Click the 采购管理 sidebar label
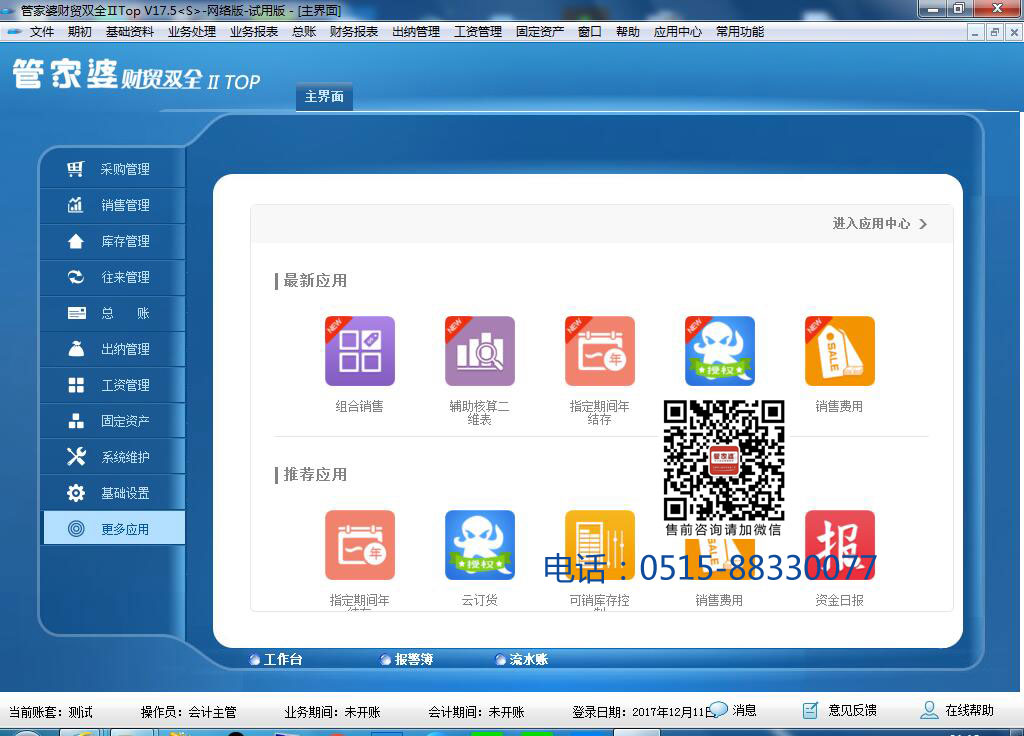The height and width of the screenshot is (736, 1024). tap(125, 169)
